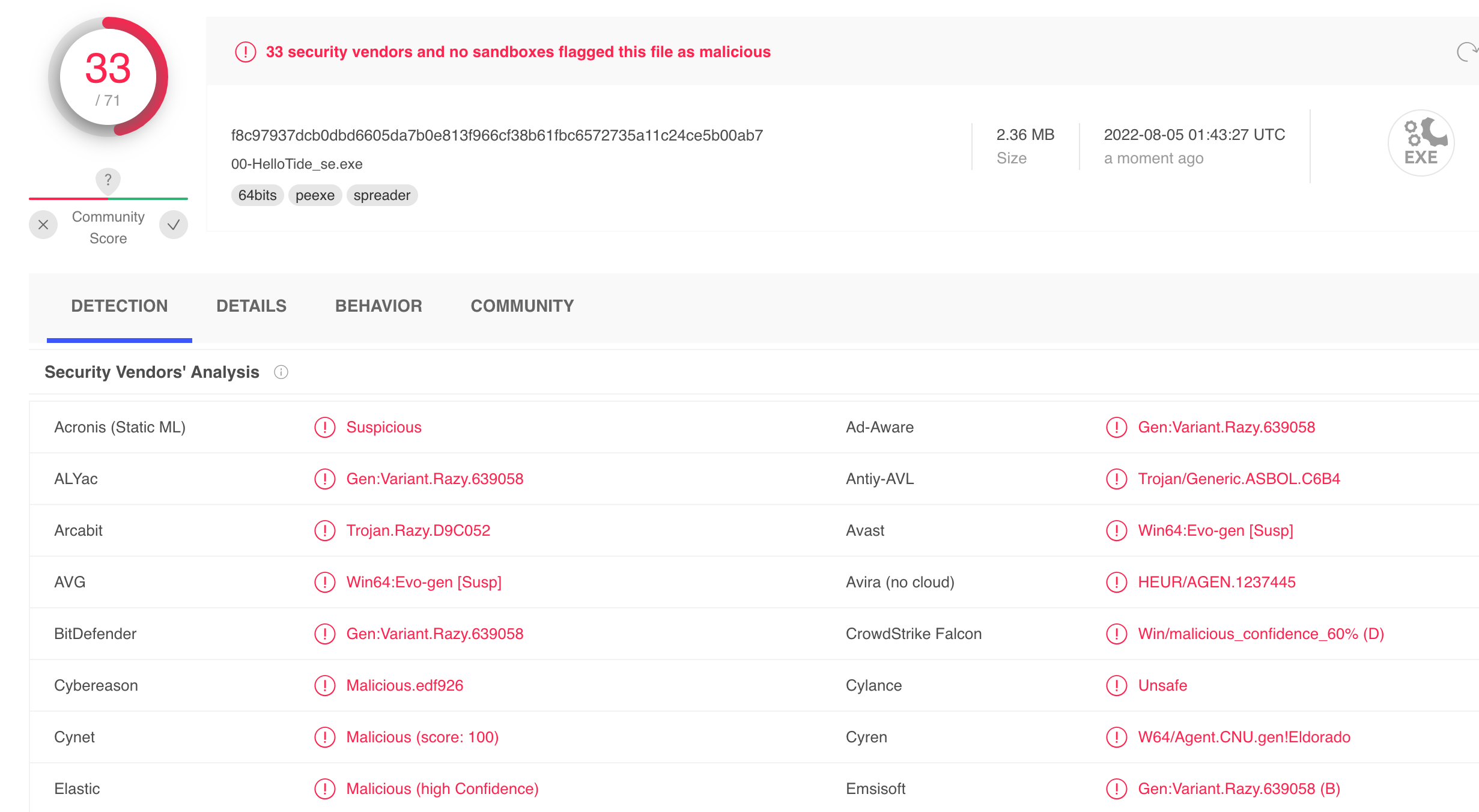Click the warning icon next to Cylance Unsafe
1479x812 pixels.
[x=1116, y=686]
